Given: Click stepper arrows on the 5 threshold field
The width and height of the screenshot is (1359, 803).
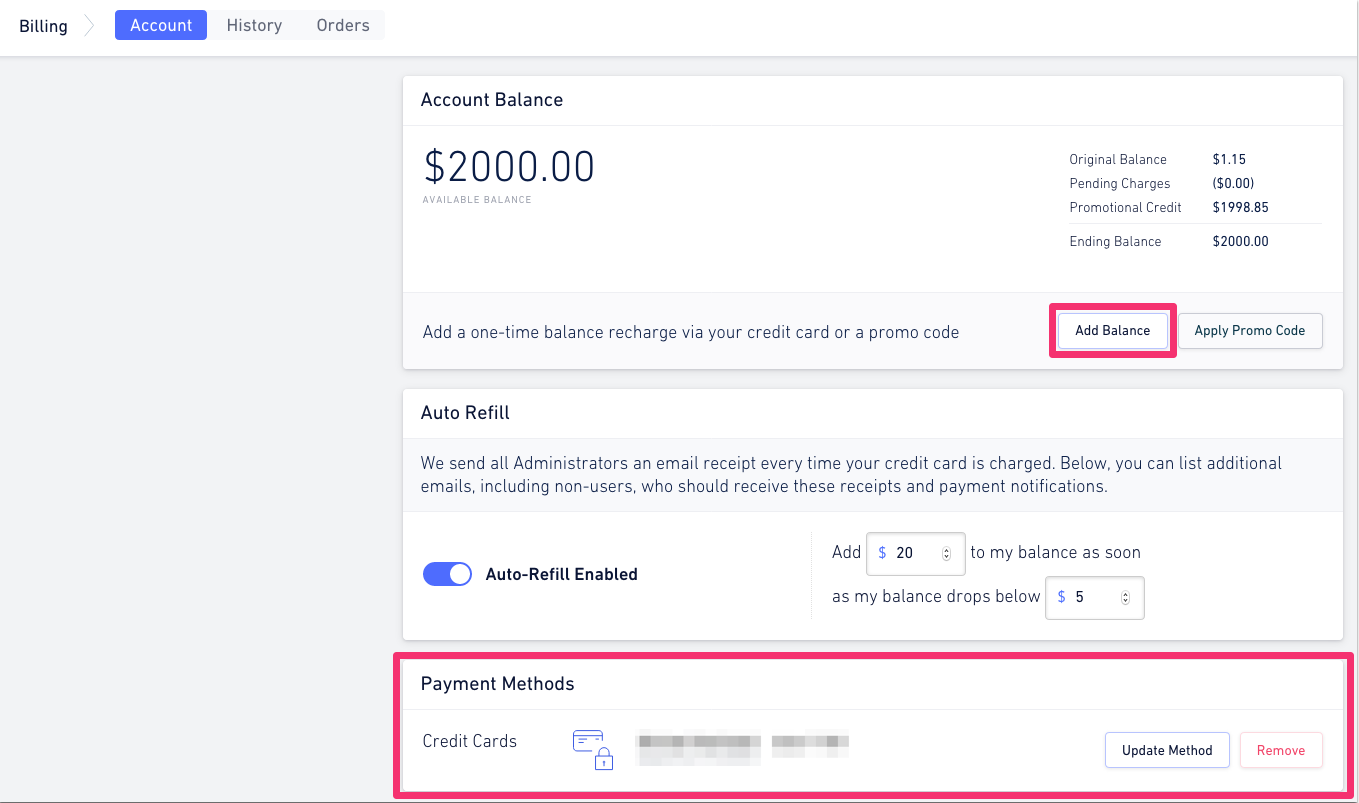Looking at the screenshot, I should pos(1125,598).
